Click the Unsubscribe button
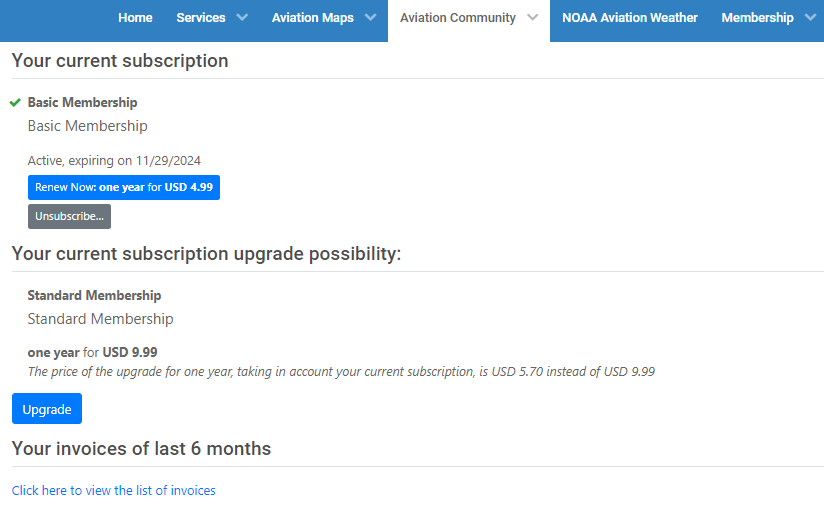 pos(69,217)
